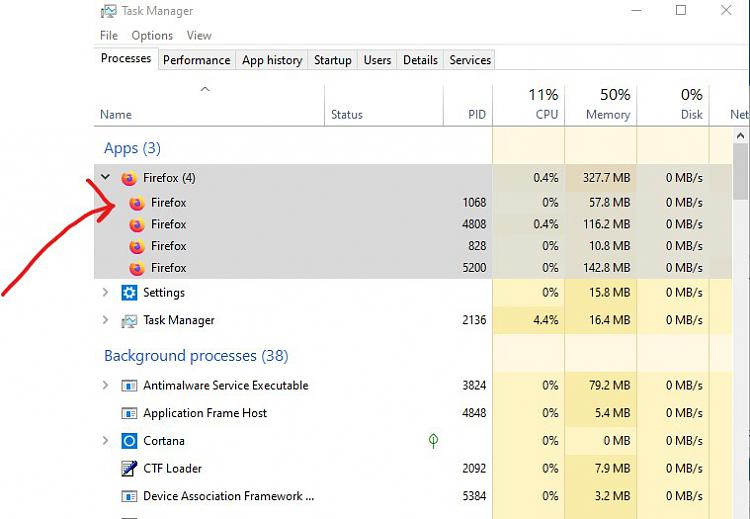Click the Firefox icon for PID 4808
The image size is (750, 519).
click(x=137, y=224)
